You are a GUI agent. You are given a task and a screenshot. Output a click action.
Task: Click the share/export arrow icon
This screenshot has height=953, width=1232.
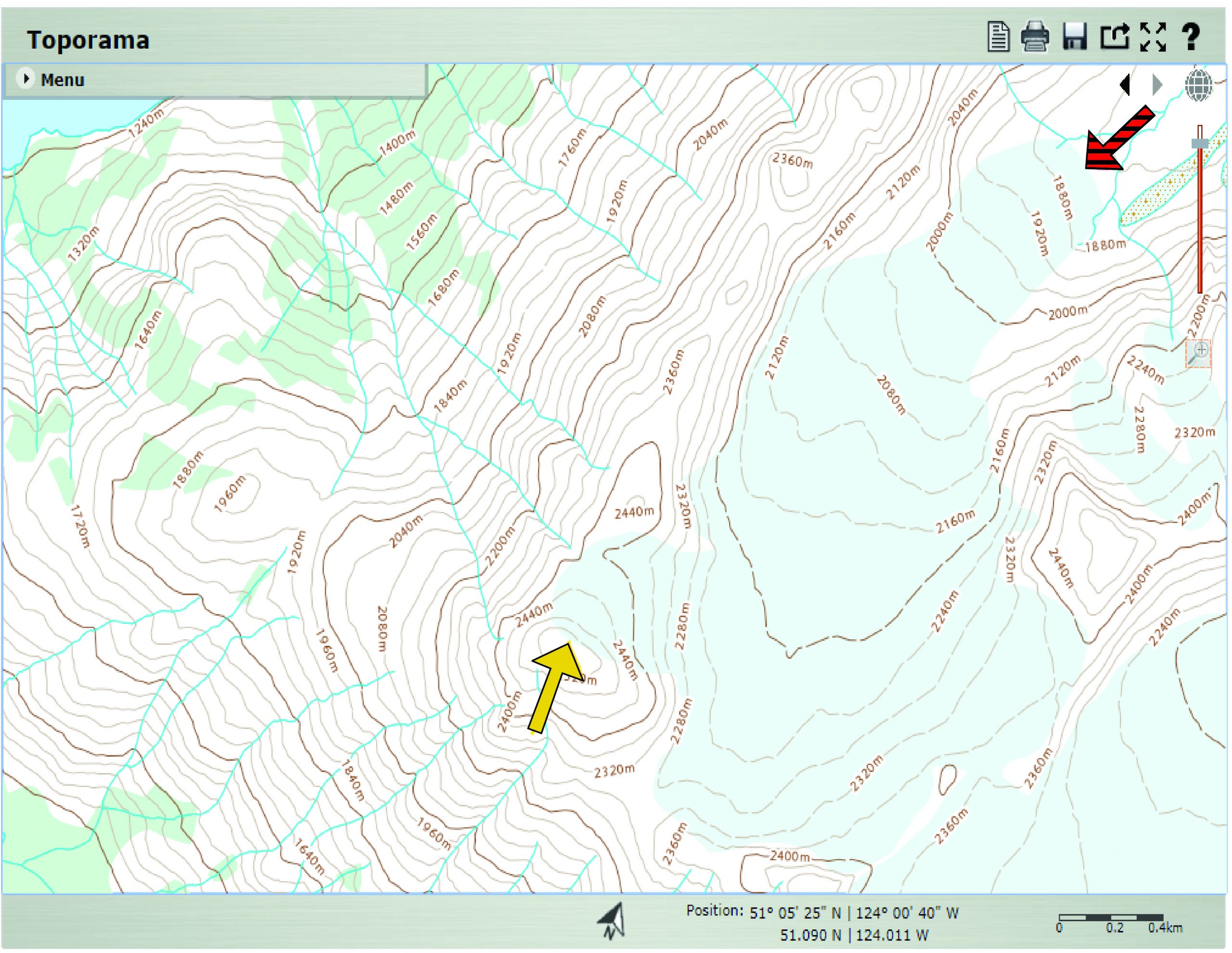coord(1115,37)
